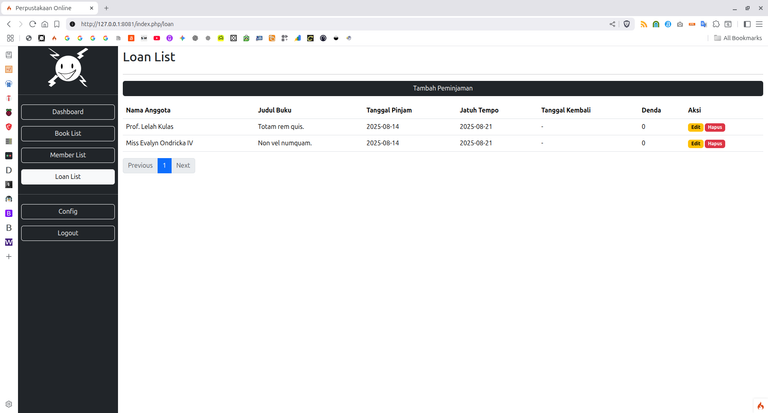Click the 'Miss Evalyn Ondricka IV' cell

159,143
